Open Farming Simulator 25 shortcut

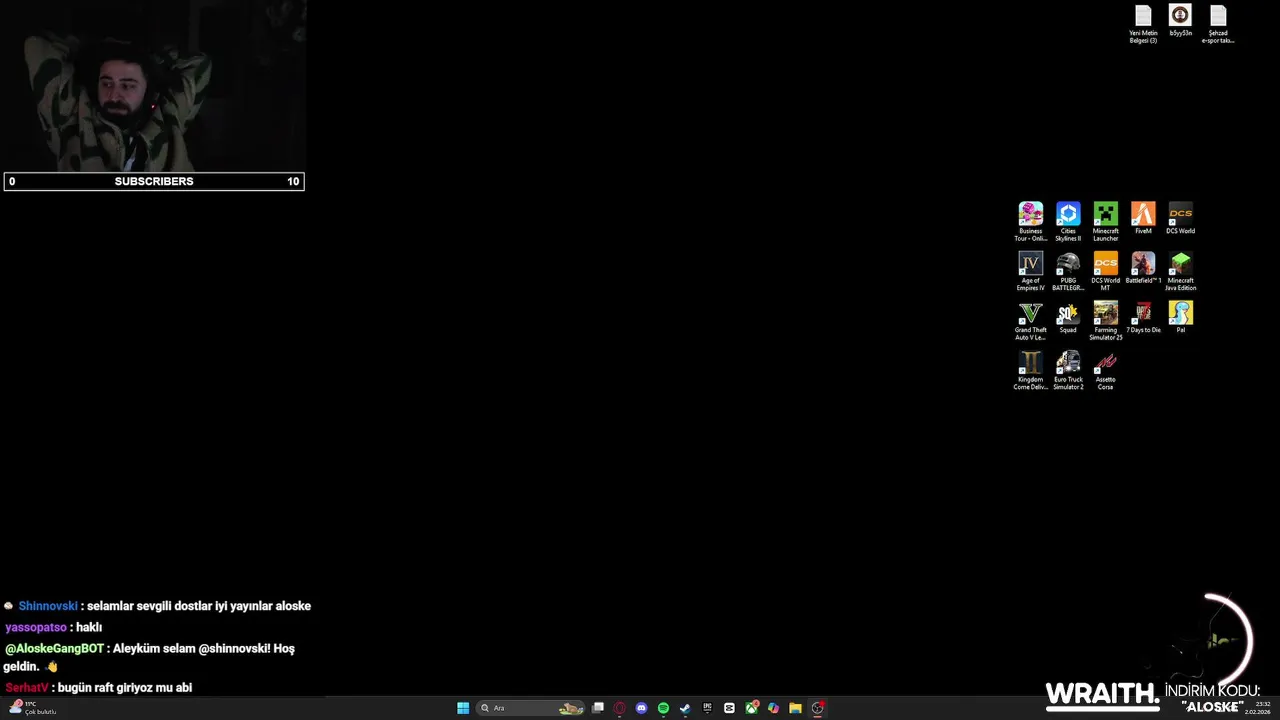[1105, 321]
